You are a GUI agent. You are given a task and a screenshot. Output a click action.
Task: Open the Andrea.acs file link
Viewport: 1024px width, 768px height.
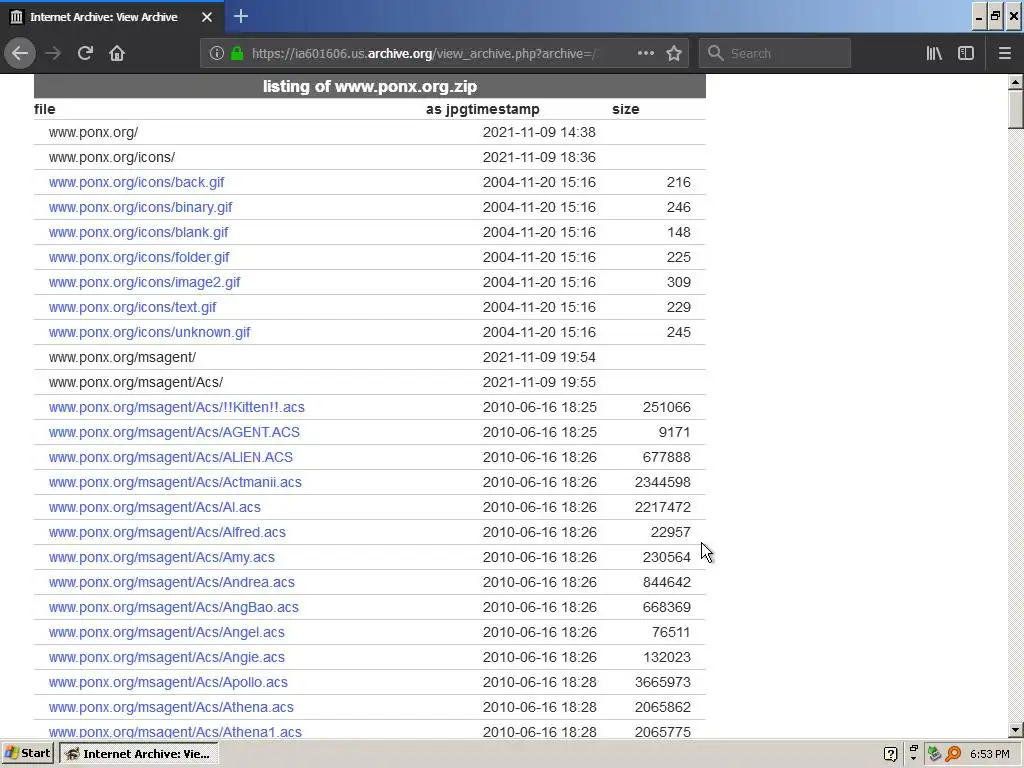pyautogui.click(x=172, y=582)
